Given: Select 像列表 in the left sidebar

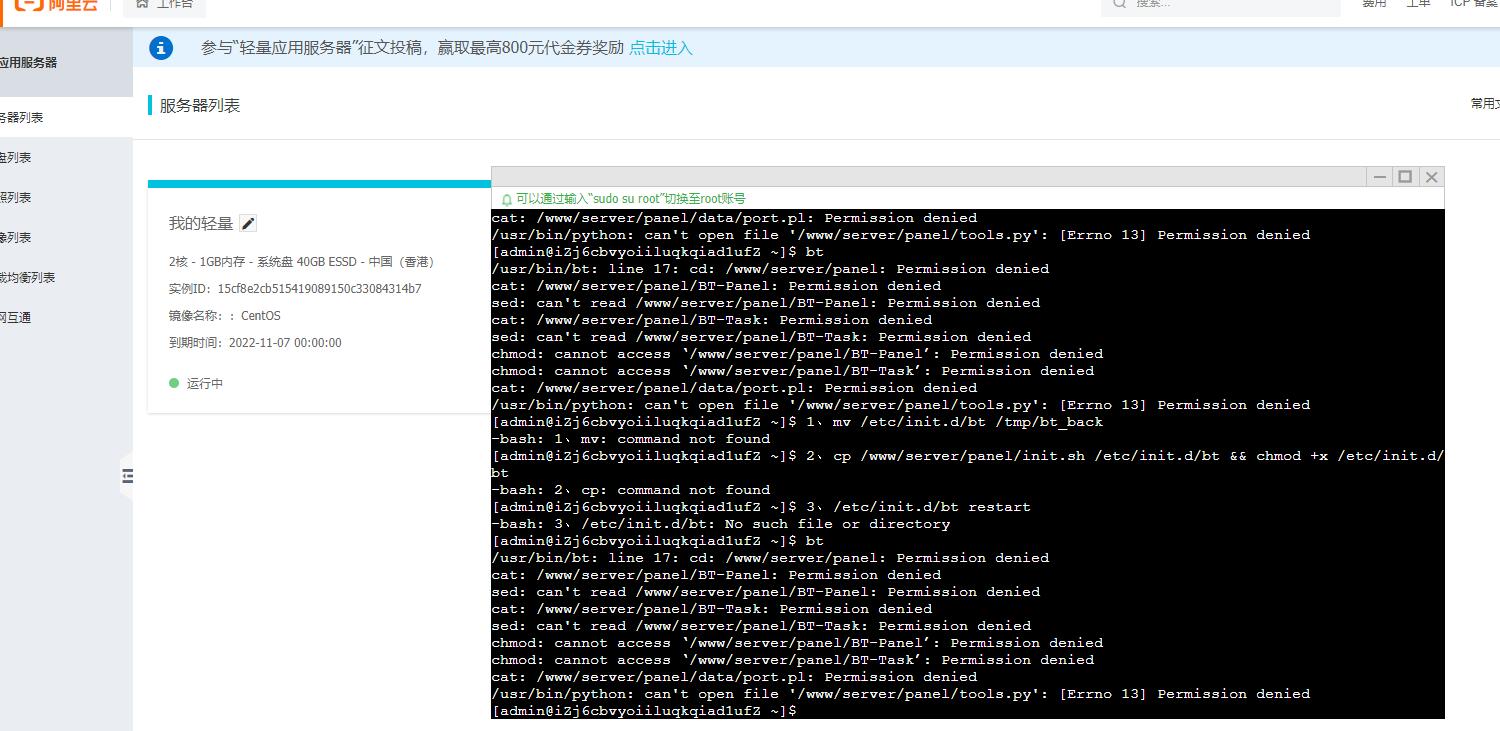Looking at the screenshot, I should [16, 238].
